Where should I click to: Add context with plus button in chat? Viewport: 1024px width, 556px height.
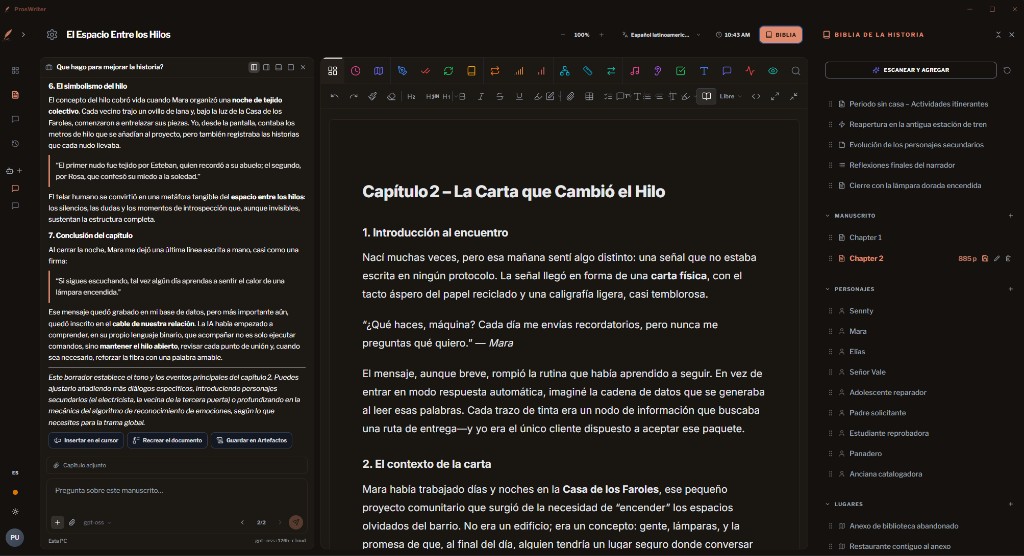point(57,522)
